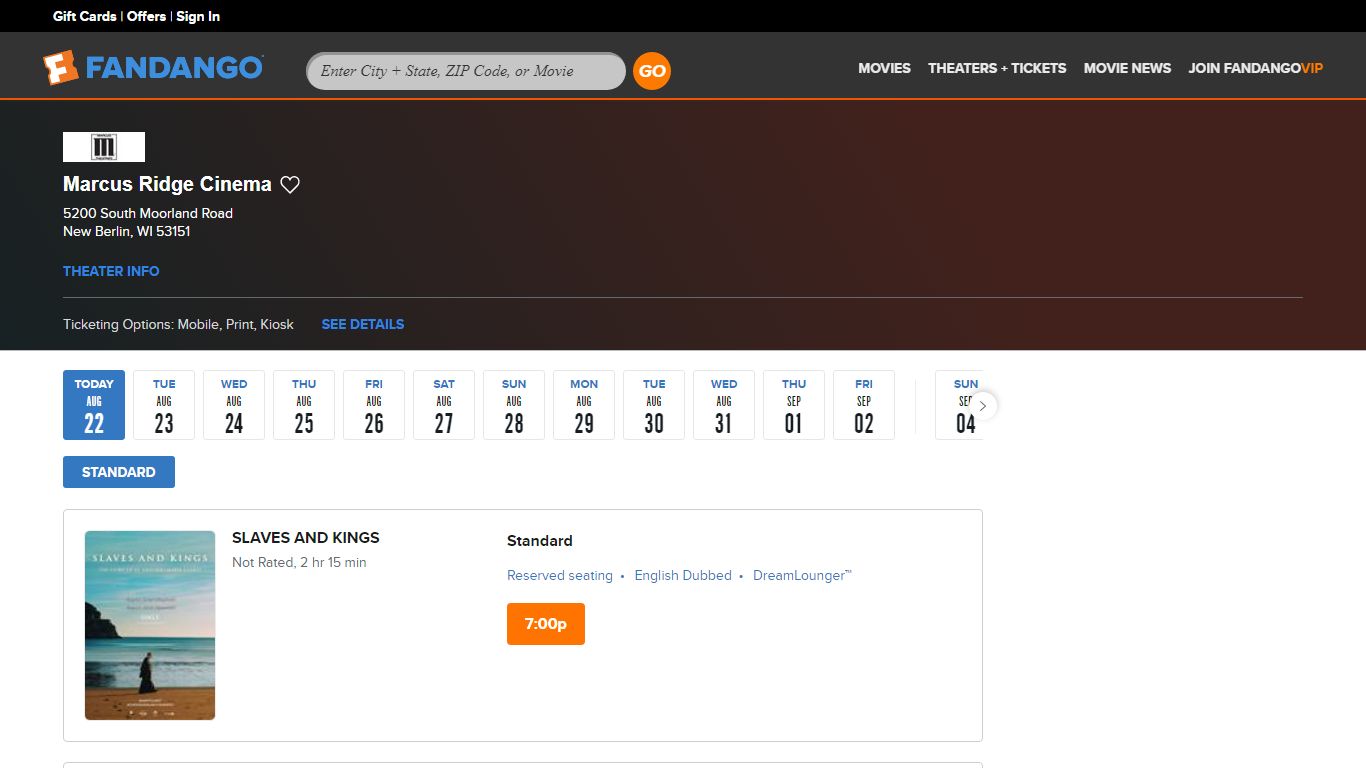Open the Offers link
Screen dimensions: 1366x768
tap(146, 16)
